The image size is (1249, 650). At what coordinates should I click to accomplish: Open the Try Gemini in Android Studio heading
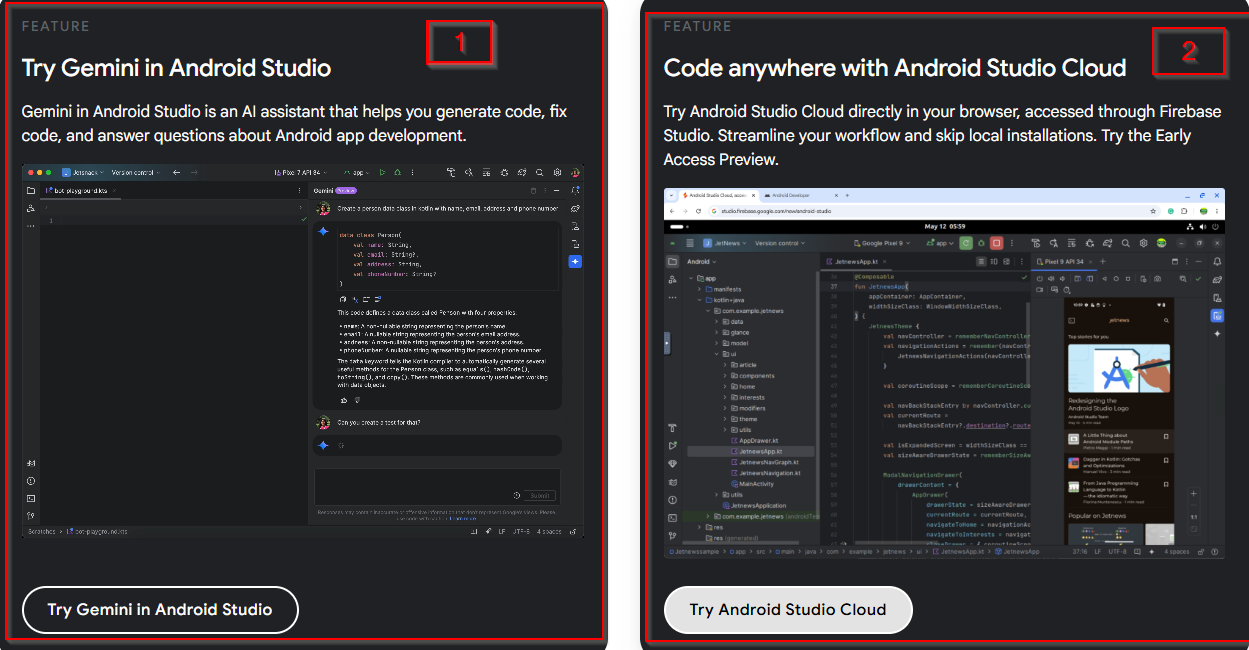click(177, 68)
